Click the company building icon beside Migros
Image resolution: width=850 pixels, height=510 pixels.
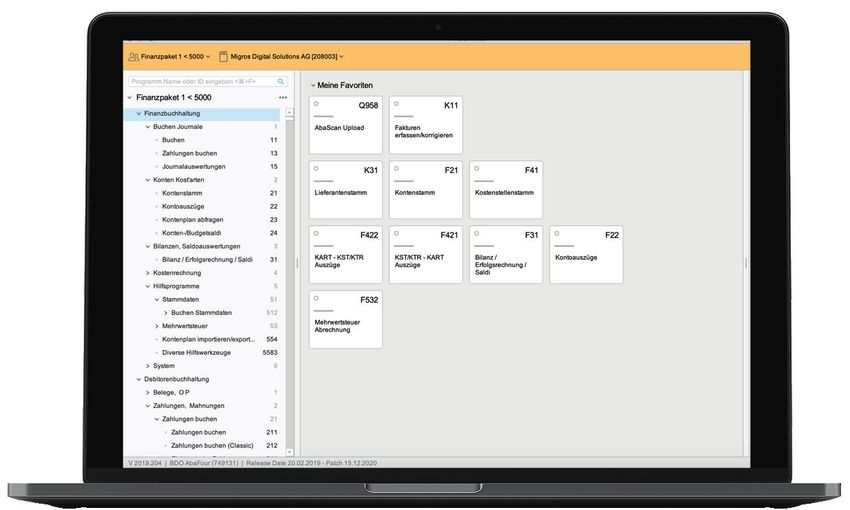(x=223, y=57)
